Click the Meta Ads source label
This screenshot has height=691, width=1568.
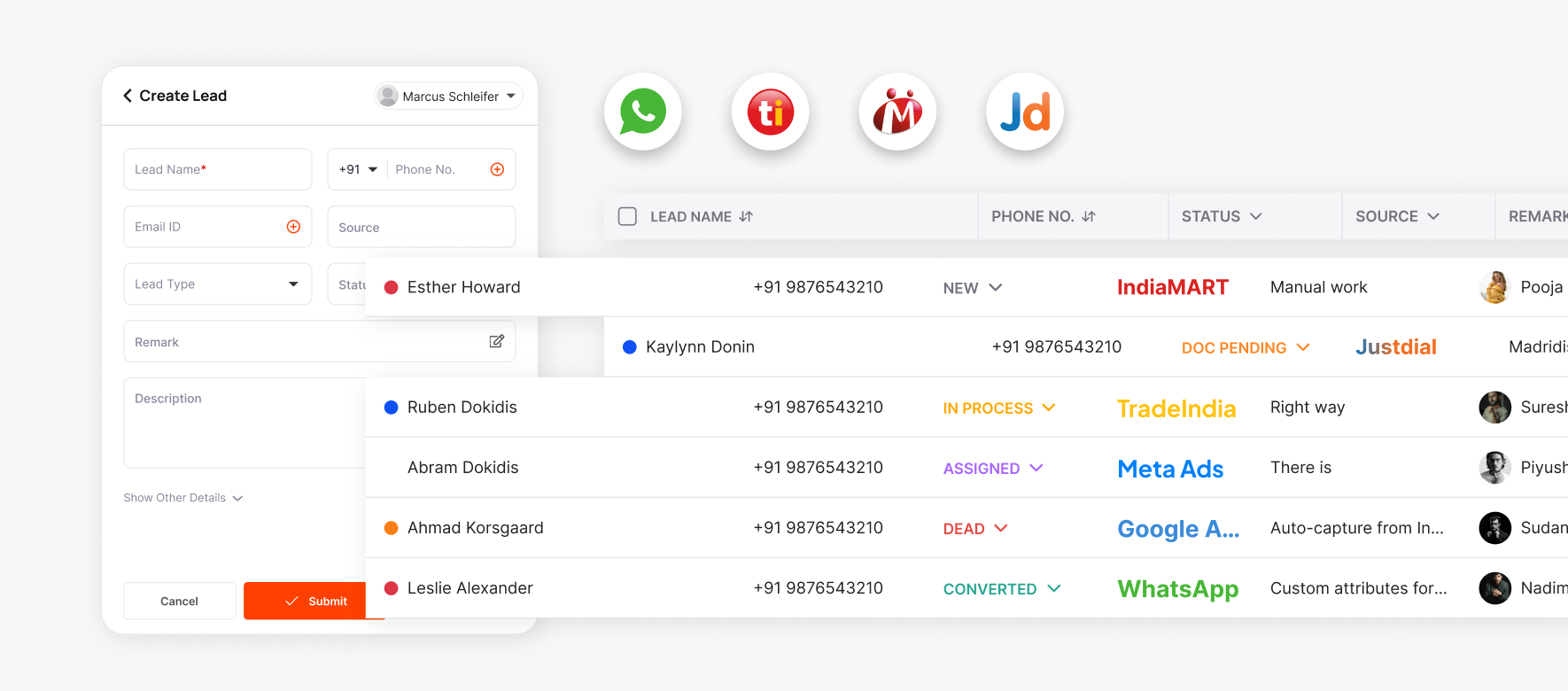point(1170,468)
